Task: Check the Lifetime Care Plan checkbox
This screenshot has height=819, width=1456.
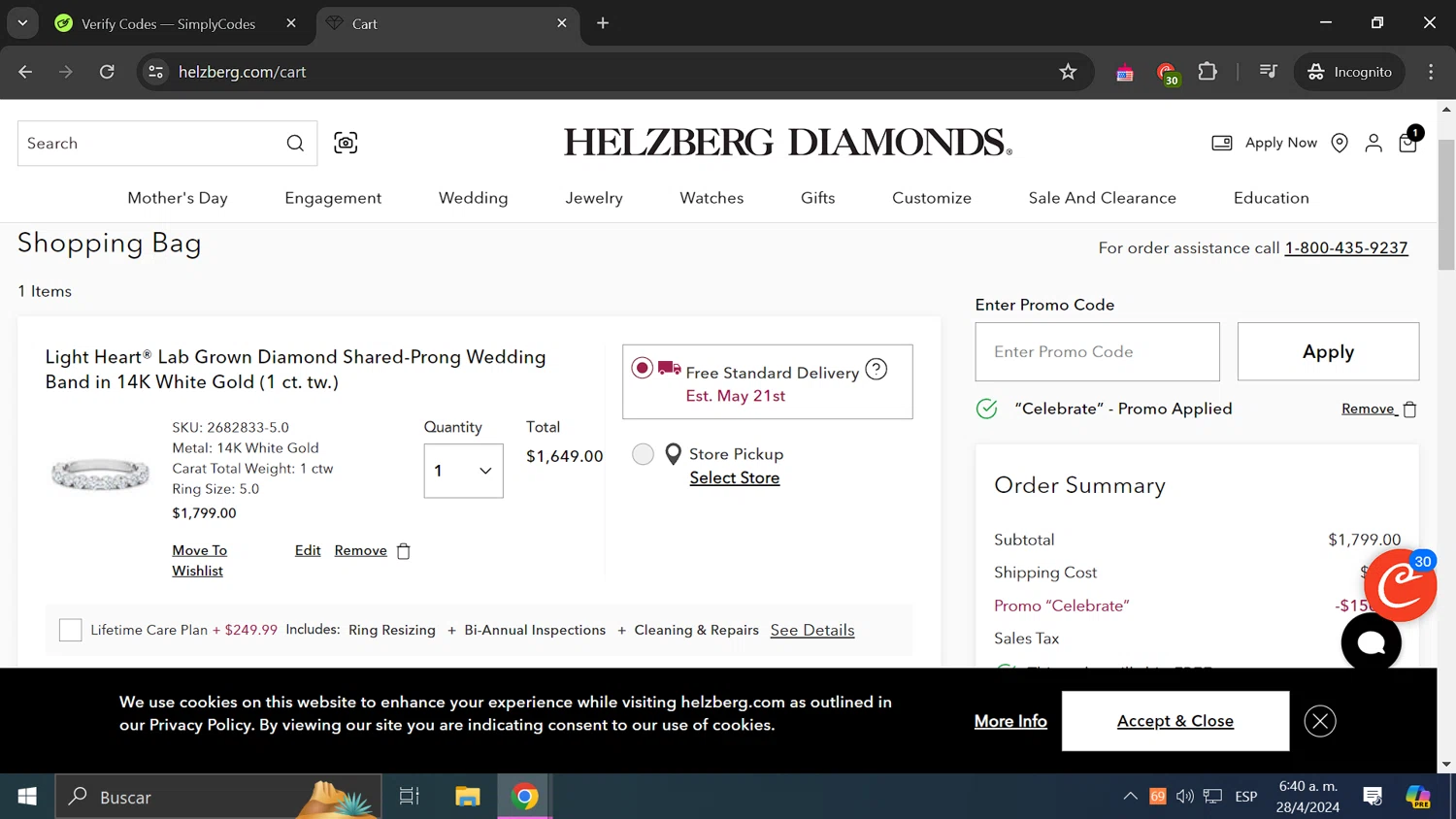Action: [70, 630]
